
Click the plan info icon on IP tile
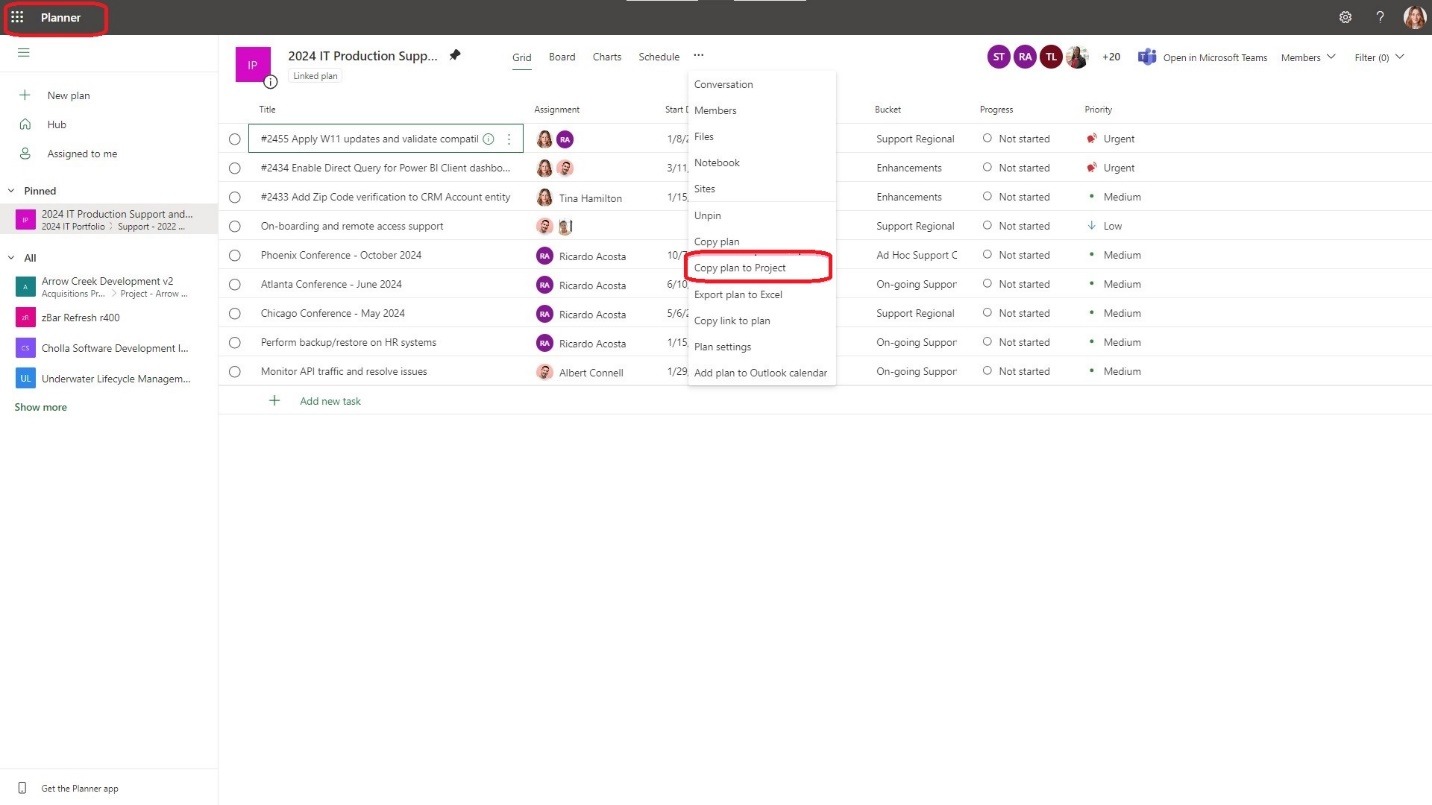tap(270, 82)
